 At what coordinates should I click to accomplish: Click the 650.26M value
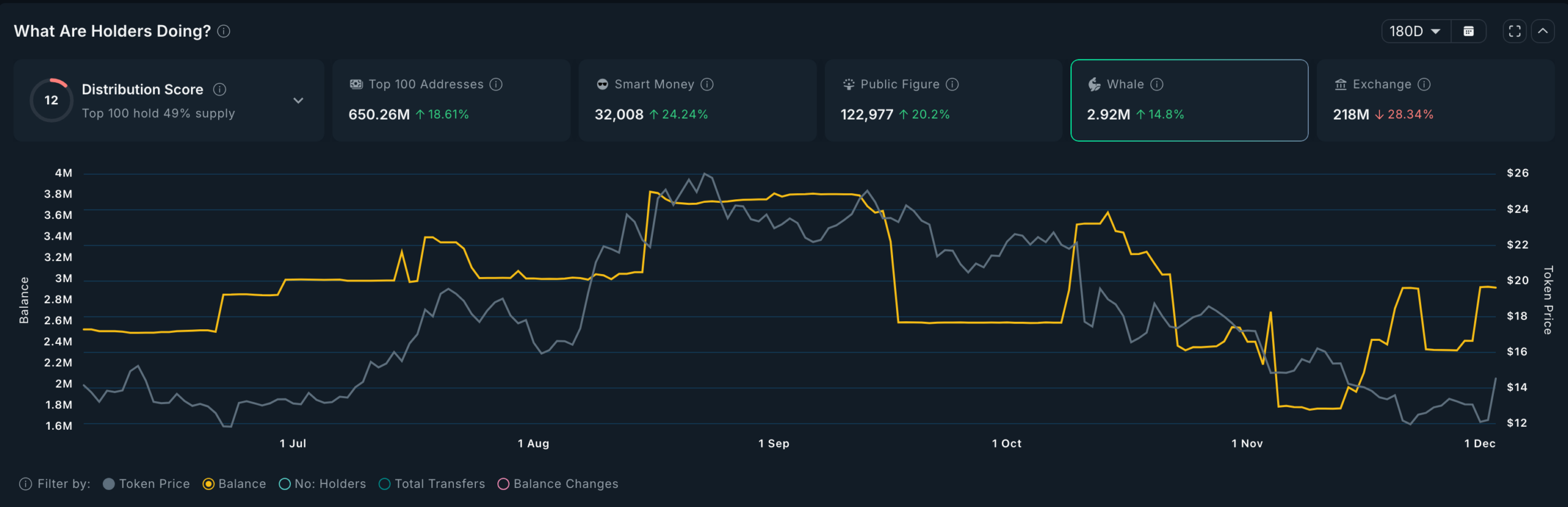point(379,115)
